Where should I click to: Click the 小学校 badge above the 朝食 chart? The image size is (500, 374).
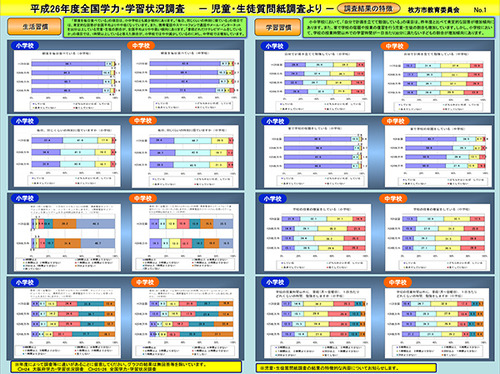[x=25, y=46]
